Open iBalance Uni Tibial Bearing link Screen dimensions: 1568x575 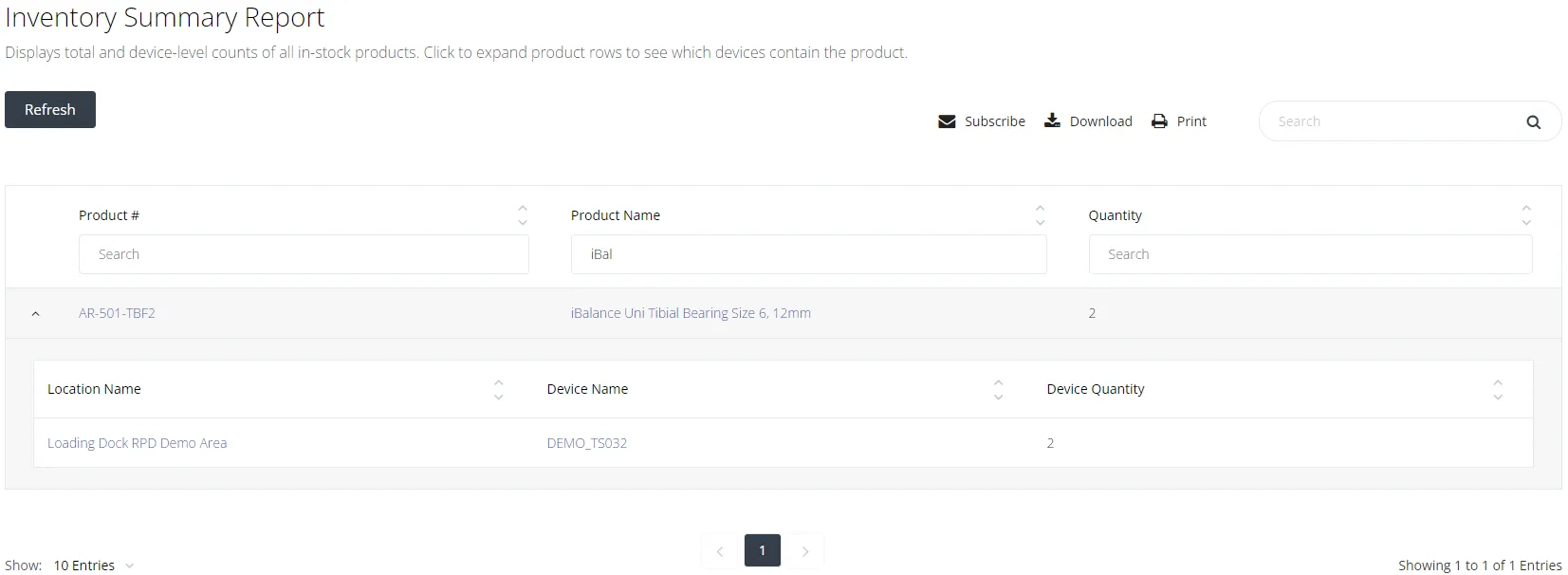(691, 313)
